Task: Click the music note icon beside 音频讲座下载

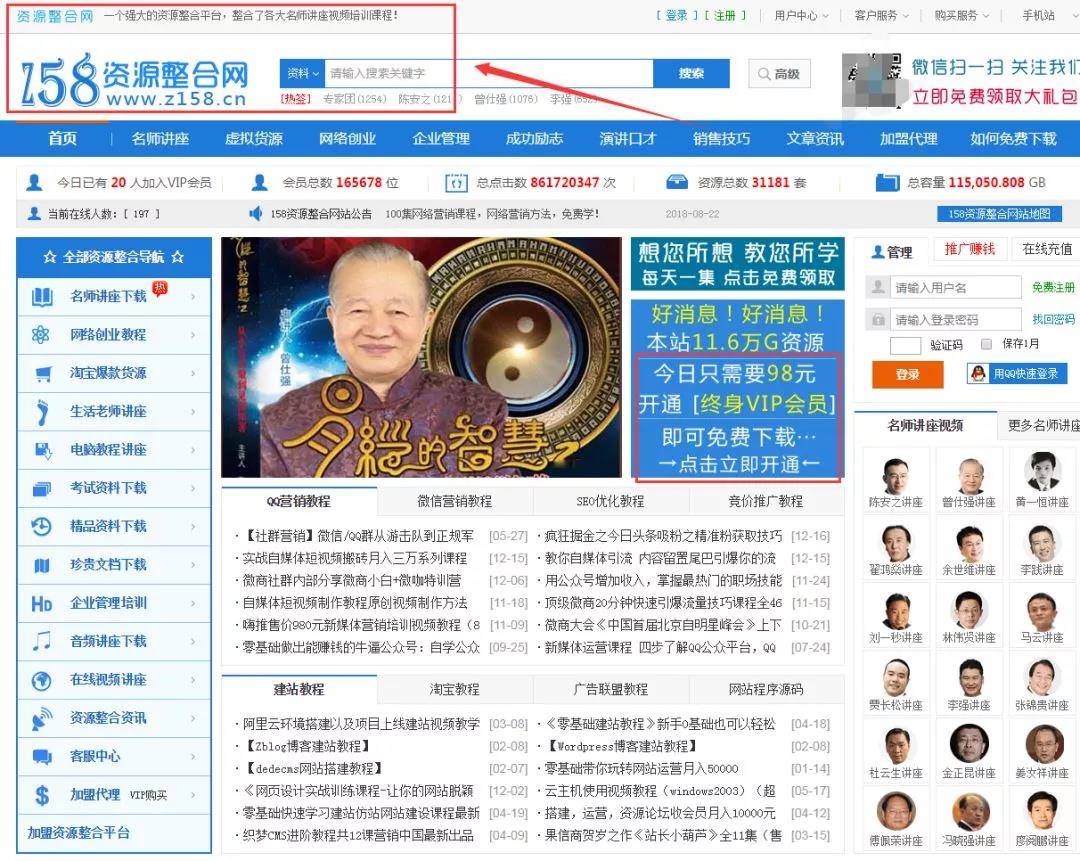Action: coord(42,642)
